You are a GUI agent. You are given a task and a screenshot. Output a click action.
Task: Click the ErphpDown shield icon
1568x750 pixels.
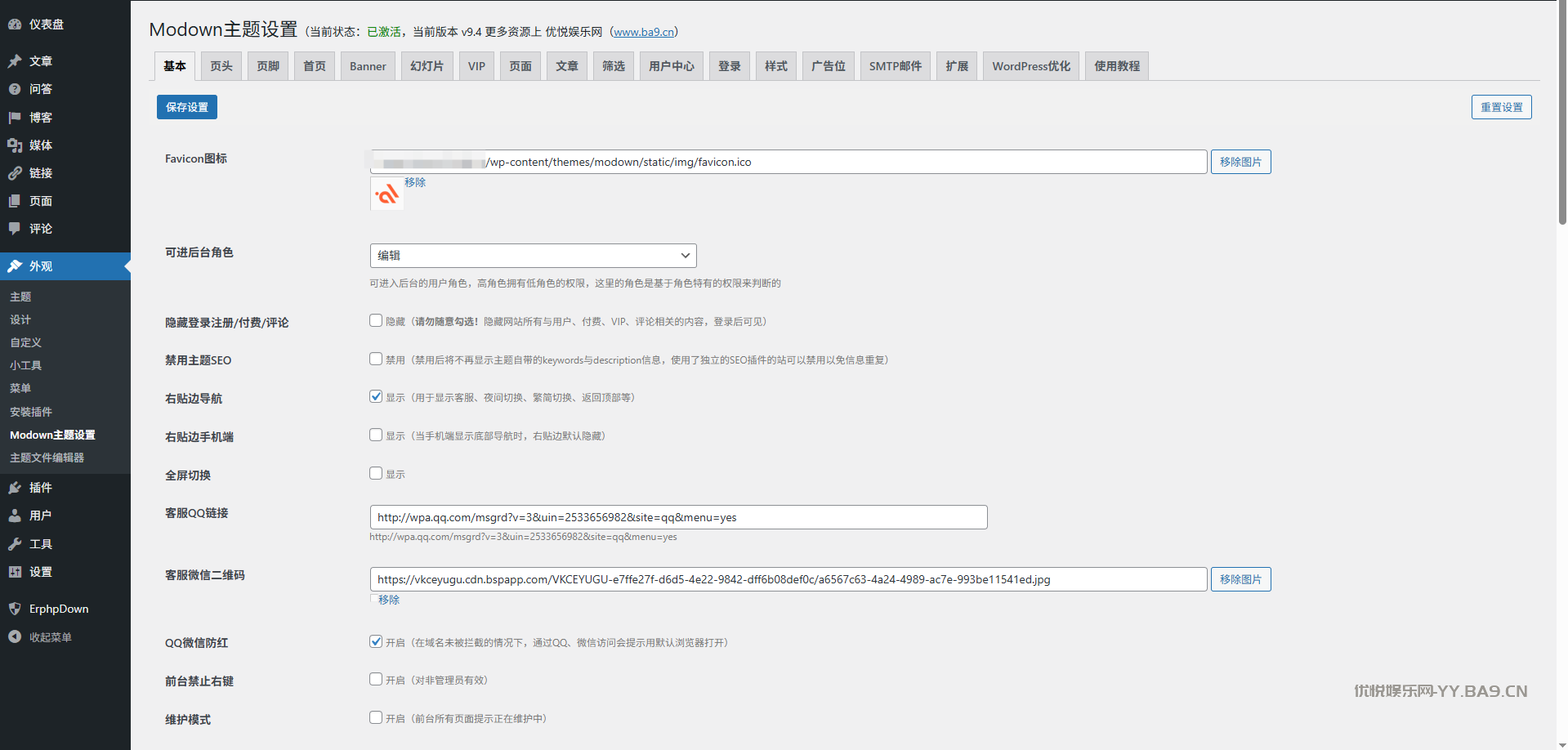[15, 609]
